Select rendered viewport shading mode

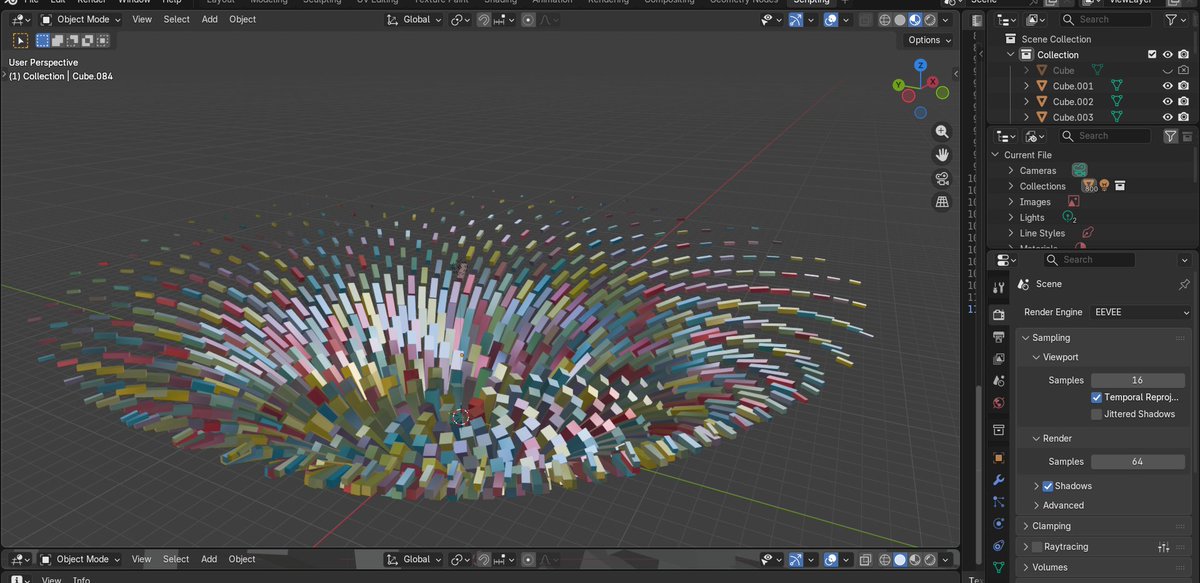929,19
